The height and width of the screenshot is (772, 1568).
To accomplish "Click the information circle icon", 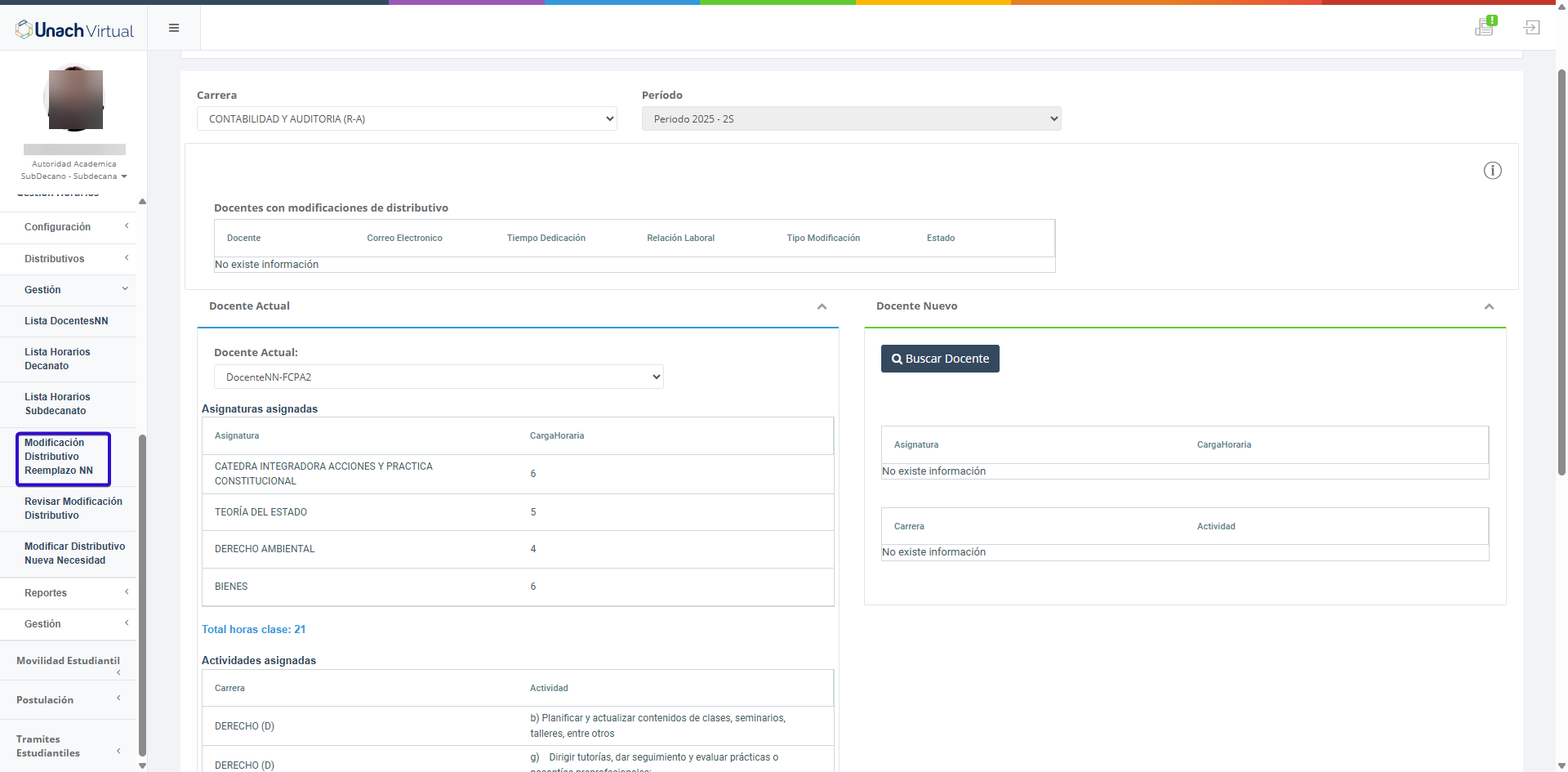I will [x=1492, y=171].
